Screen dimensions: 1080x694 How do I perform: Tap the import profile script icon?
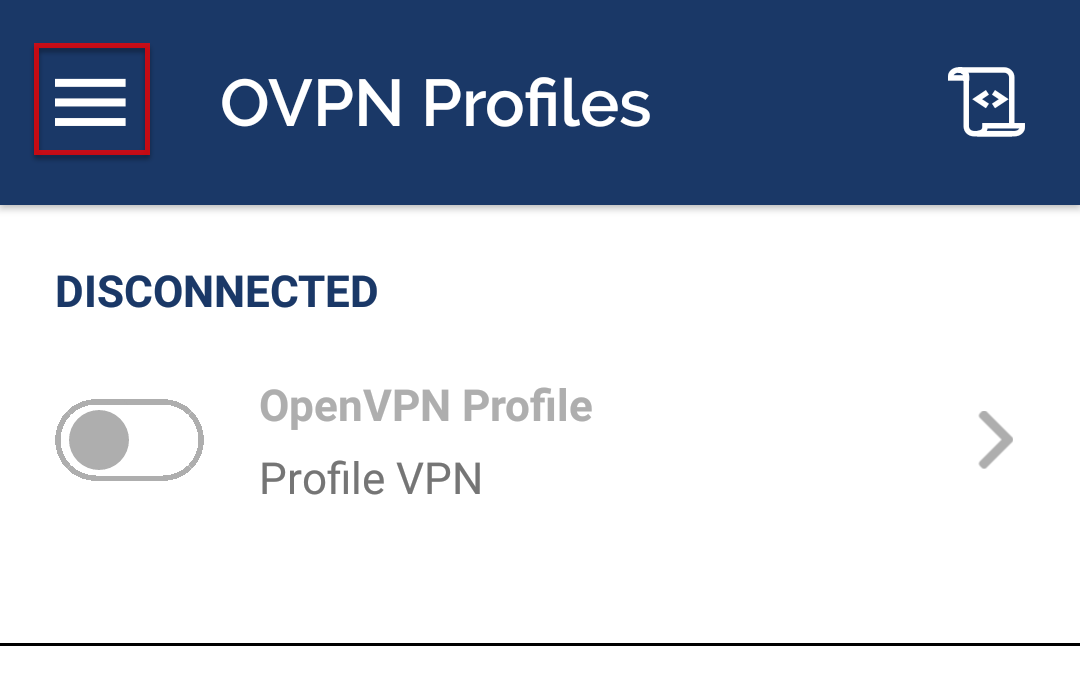coord(986,101)
